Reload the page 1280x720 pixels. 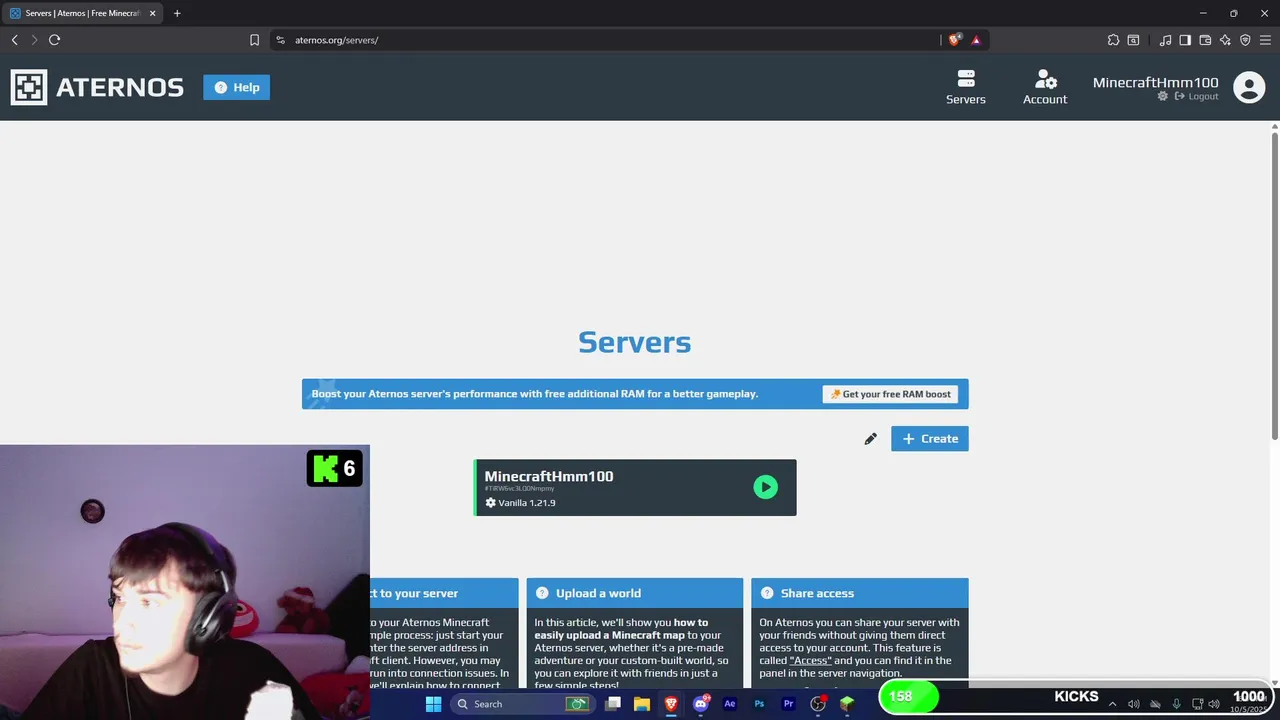click(54, 40)
